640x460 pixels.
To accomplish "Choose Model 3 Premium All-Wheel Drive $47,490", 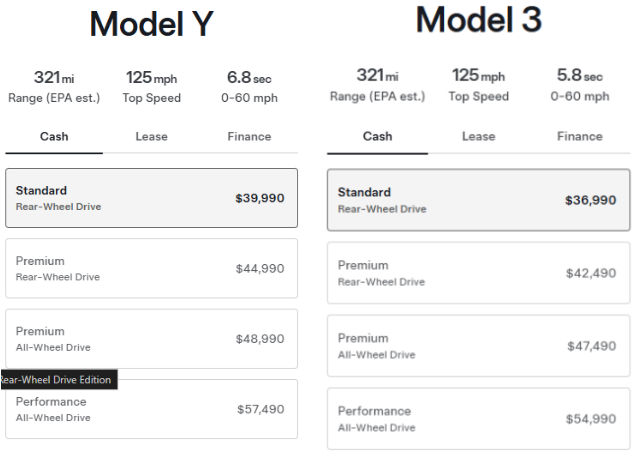I will (478, 346).
